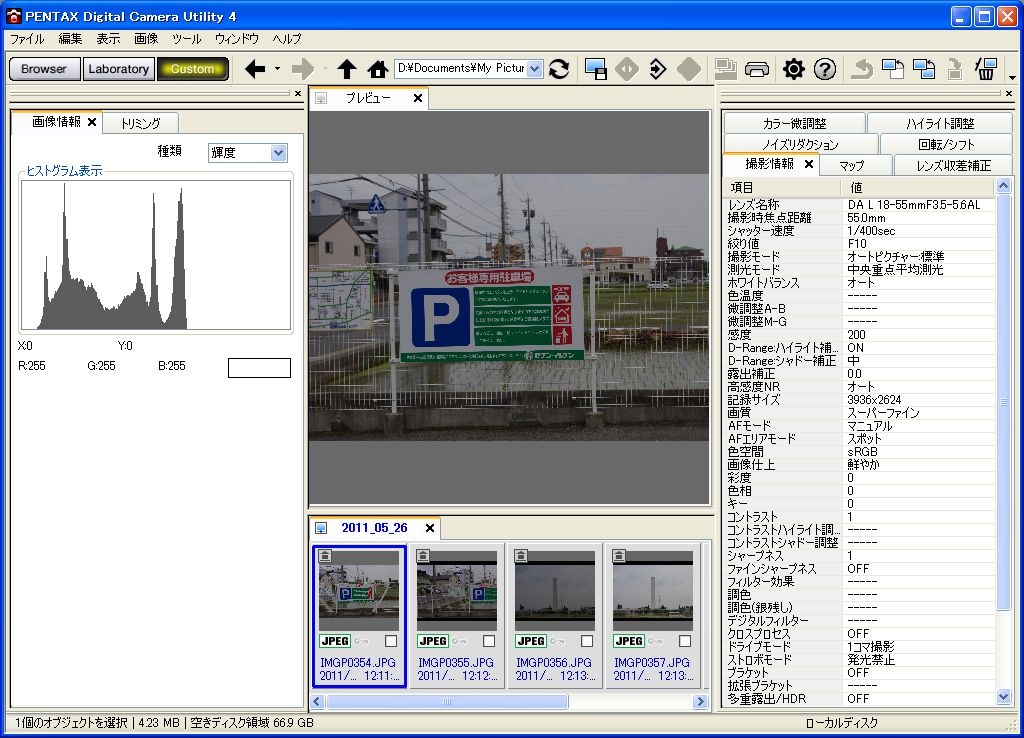Go to the home folder icon
The image size is (1024, 738).
(377, 69)
